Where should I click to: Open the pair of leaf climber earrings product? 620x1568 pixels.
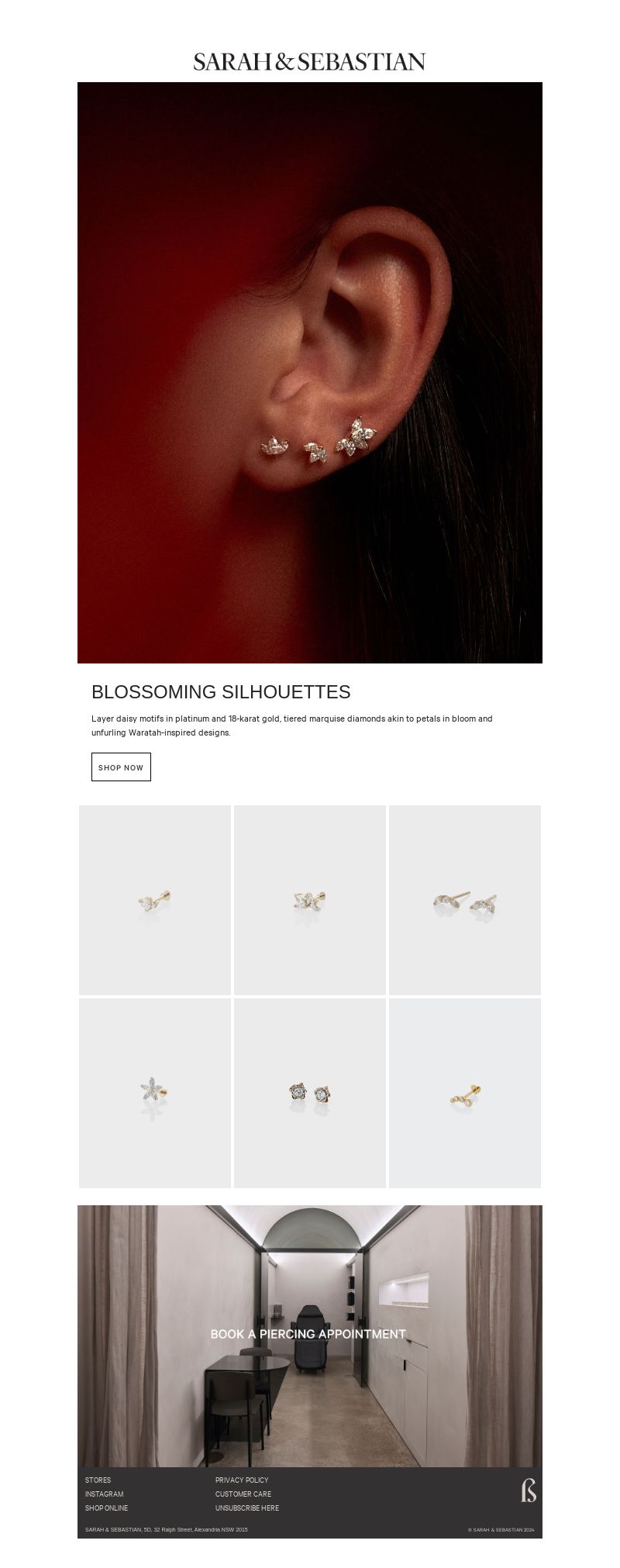click(465, 900)
